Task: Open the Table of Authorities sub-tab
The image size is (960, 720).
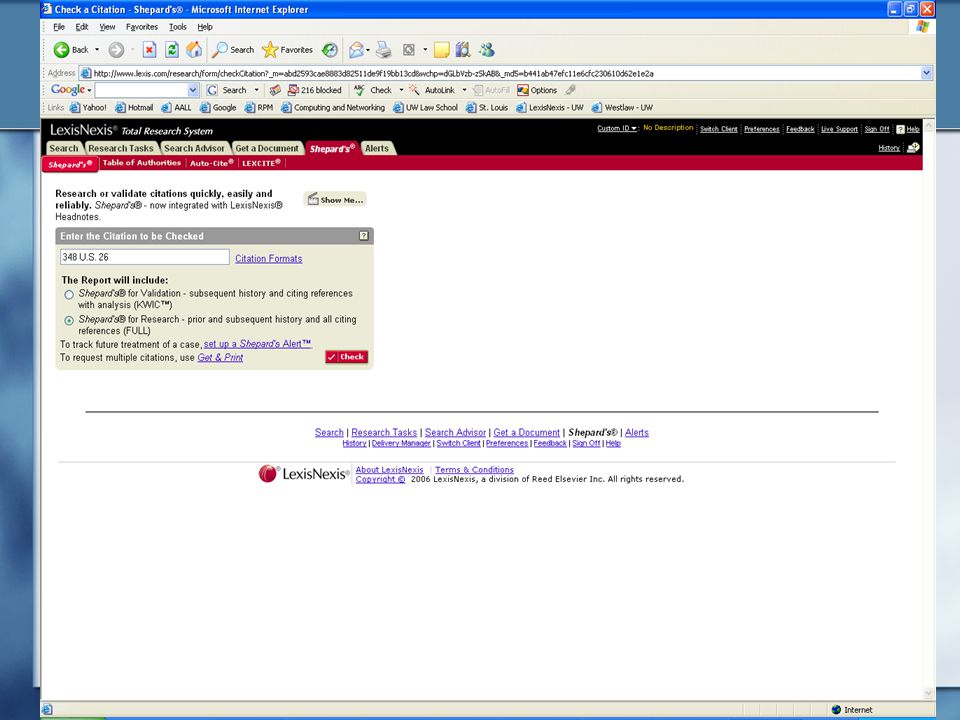Action: [141, 163]
